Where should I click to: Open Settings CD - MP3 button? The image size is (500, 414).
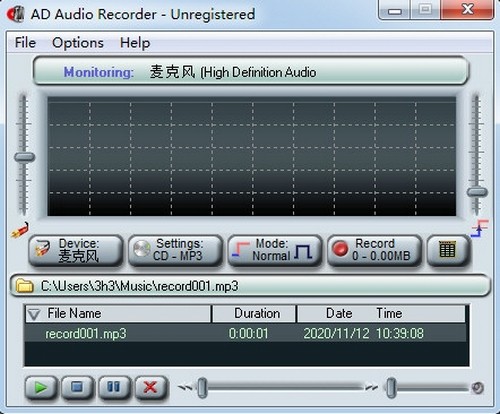[175, 251]
